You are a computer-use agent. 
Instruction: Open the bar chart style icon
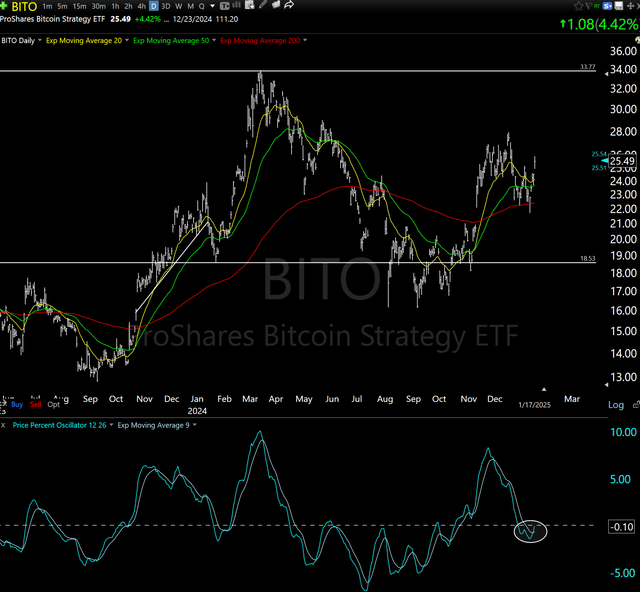(x=237, y=5)
